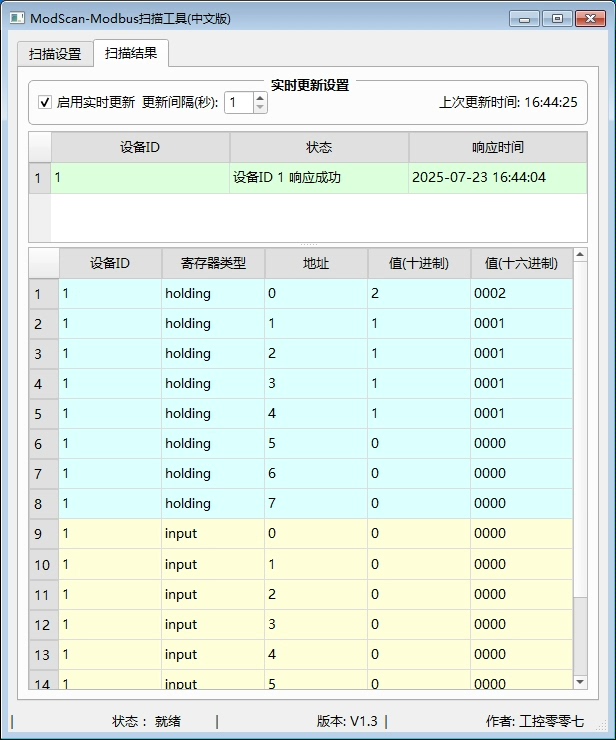Click the 状态 column header
This screenshot has height=740, width=616.
[319, 147]
